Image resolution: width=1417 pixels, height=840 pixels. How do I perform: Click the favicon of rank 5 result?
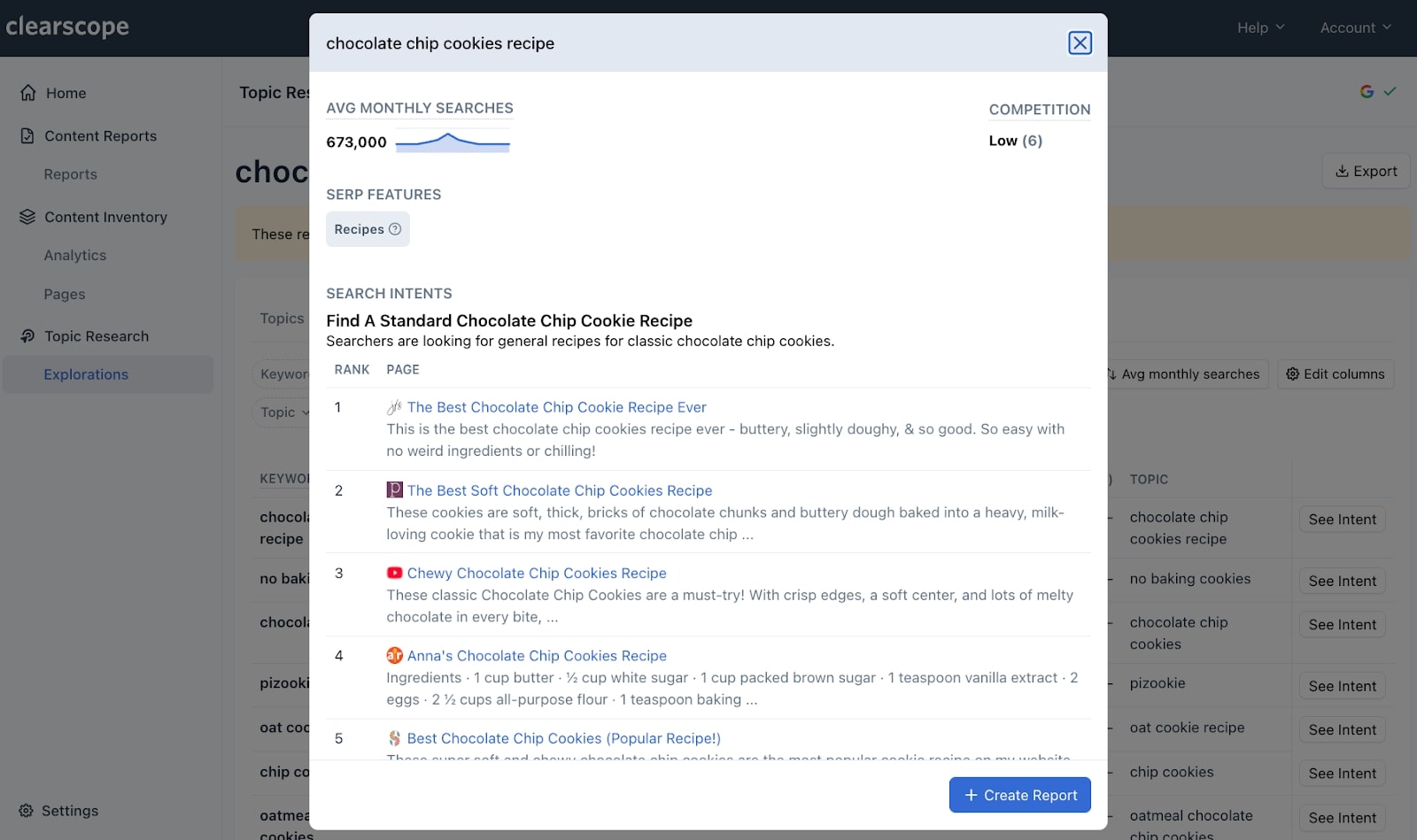(394, 738)
